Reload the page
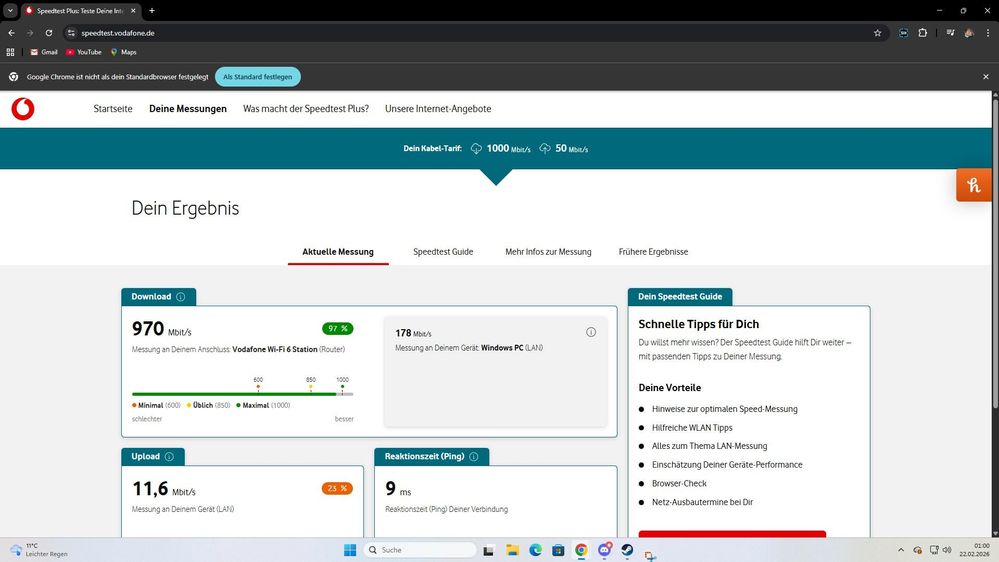 click(49, 33)
